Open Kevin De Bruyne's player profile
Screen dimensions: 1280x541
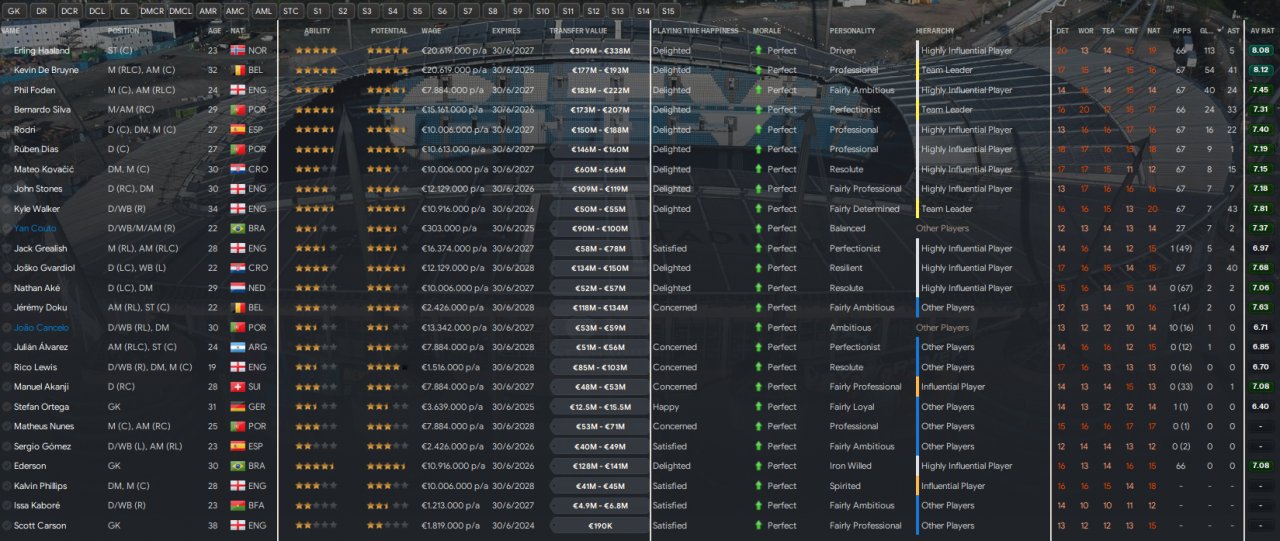click(46, 70)
